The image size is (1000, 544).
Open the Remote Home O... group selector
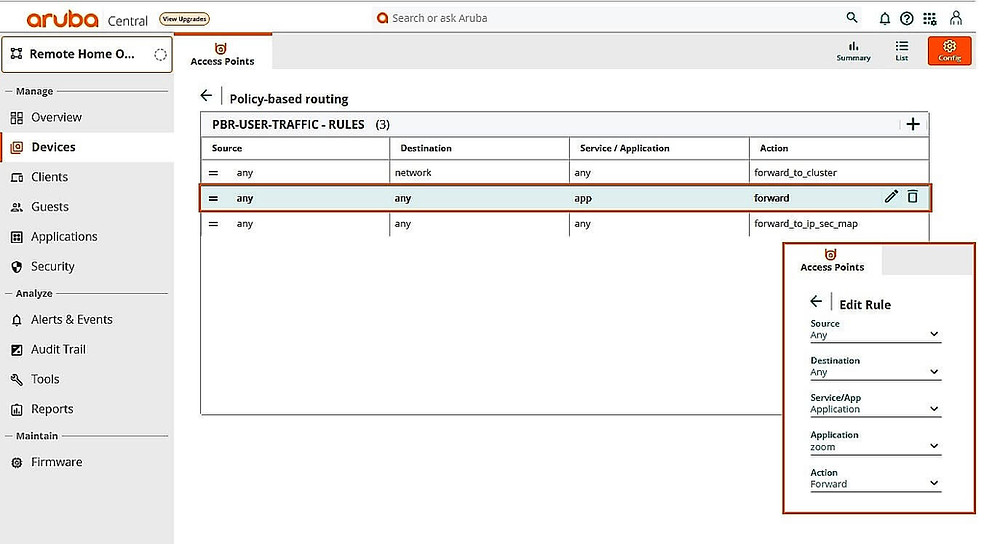(x=87, y=54)
